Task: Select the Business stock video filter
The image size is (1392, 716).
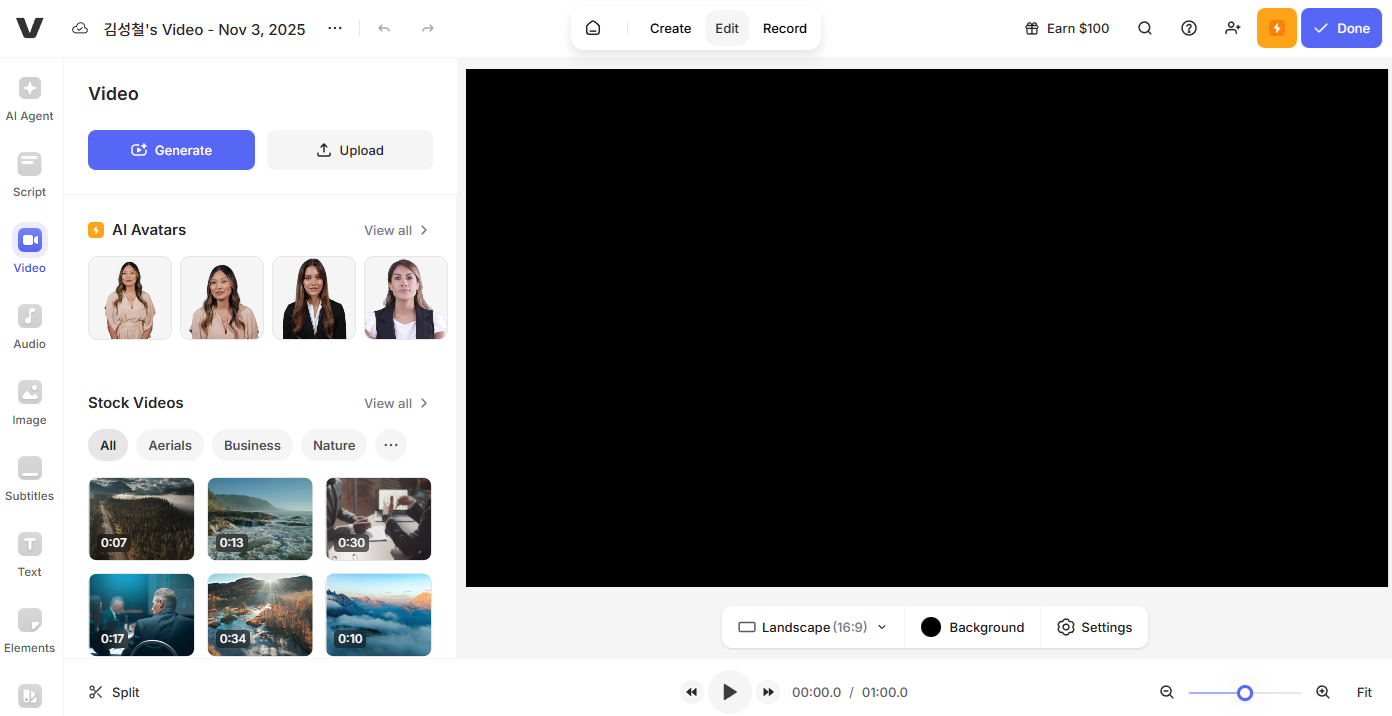Action: coord(252,445)
